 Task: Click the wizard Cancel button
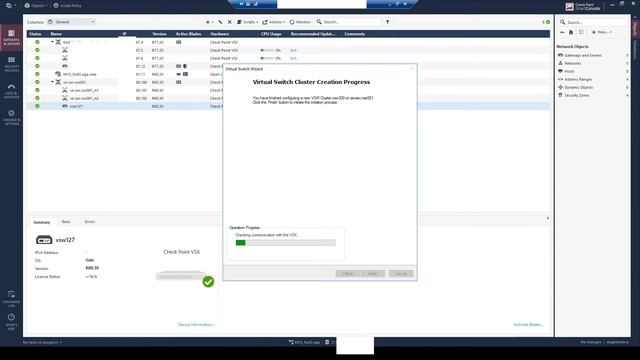[x=401, y=273]
